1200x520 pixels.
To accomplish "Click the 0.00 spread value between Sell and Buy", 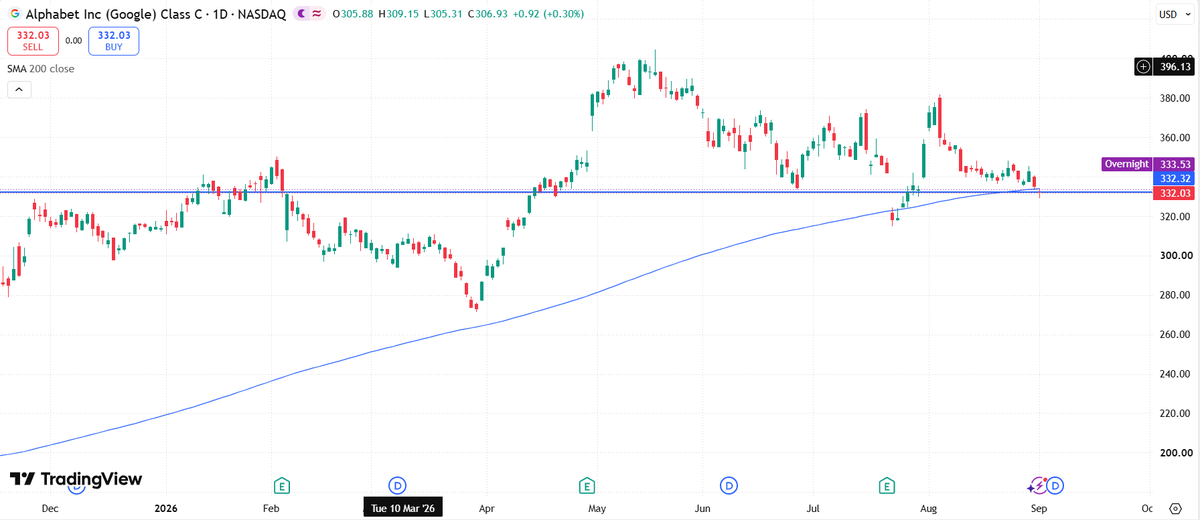I will 73,41.
